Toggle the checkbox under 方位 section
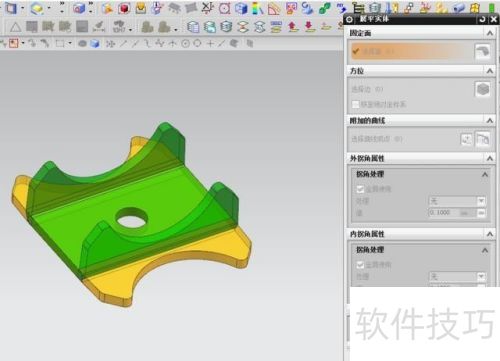 (x=356, y=104)
